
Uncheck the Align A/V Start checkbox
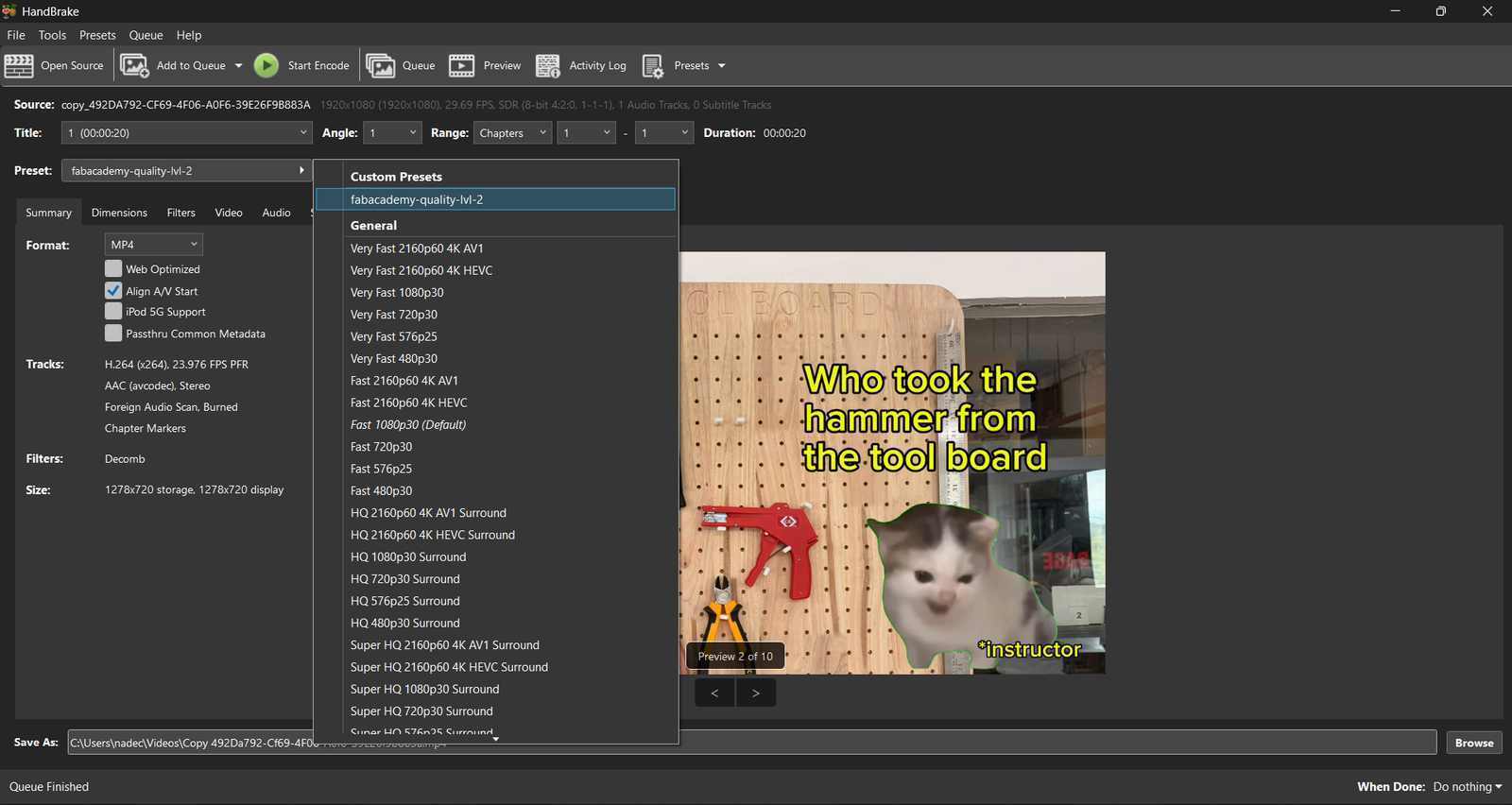[113, 291]
